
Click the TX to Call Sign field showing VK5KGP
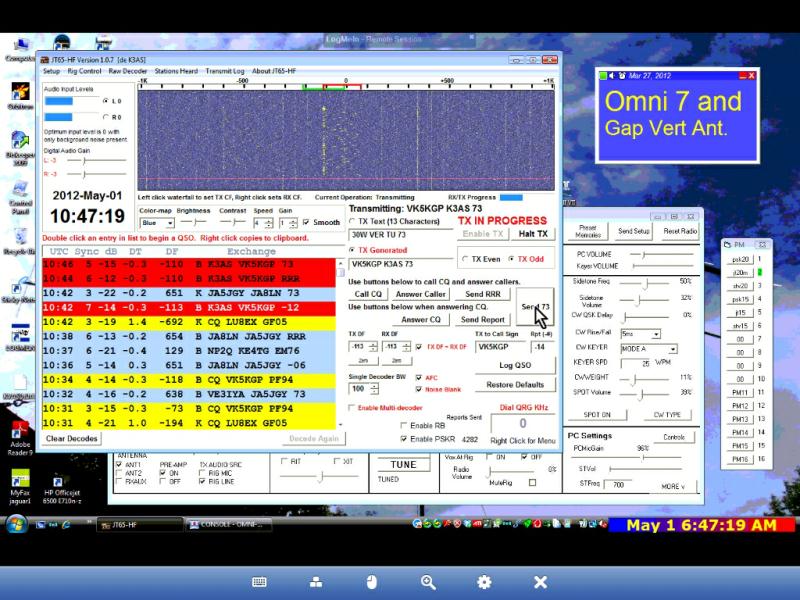pyautogui.click(x=501, y=347)
